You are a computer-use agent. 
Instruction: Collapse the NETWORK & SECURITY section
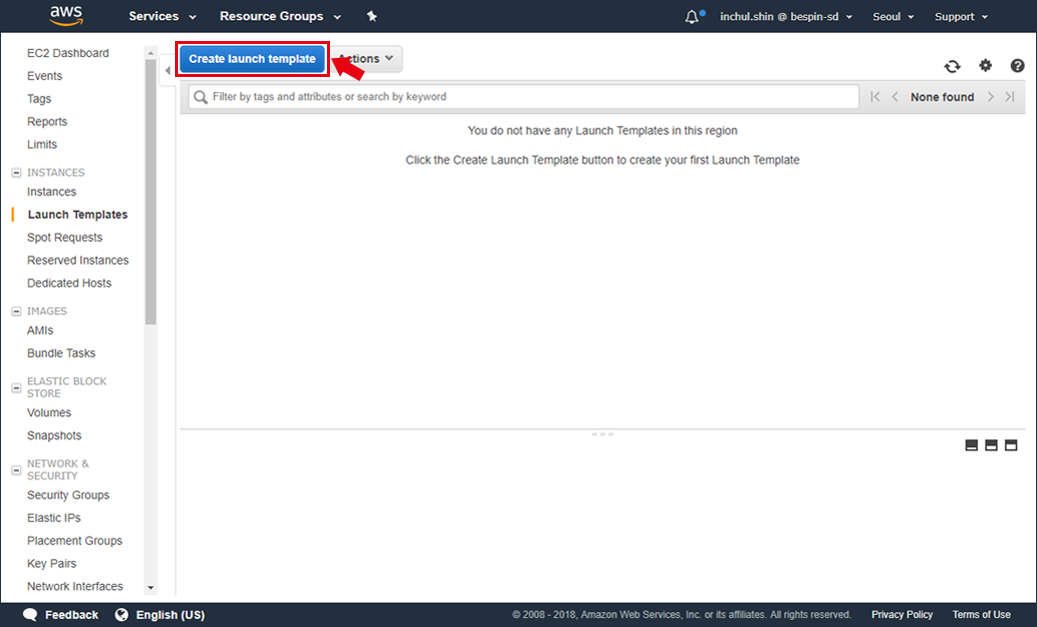(x=17, y=471)
